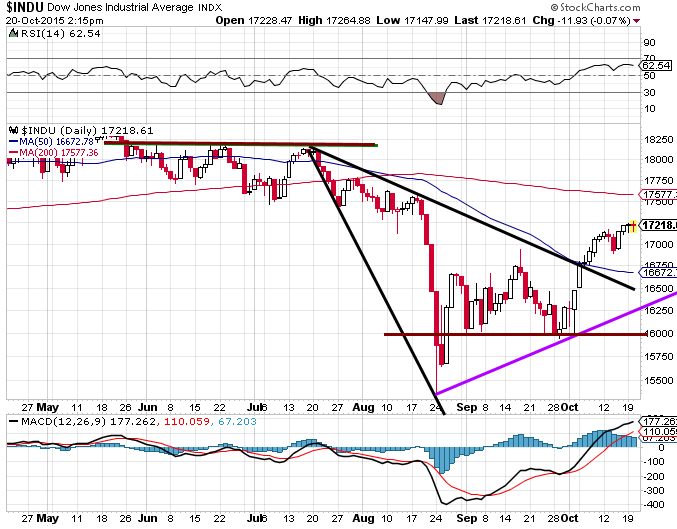Open the StockCharts.com copyright link
Image resolution: width=677 pixels, height=529 pixels.
click(595, 7)
